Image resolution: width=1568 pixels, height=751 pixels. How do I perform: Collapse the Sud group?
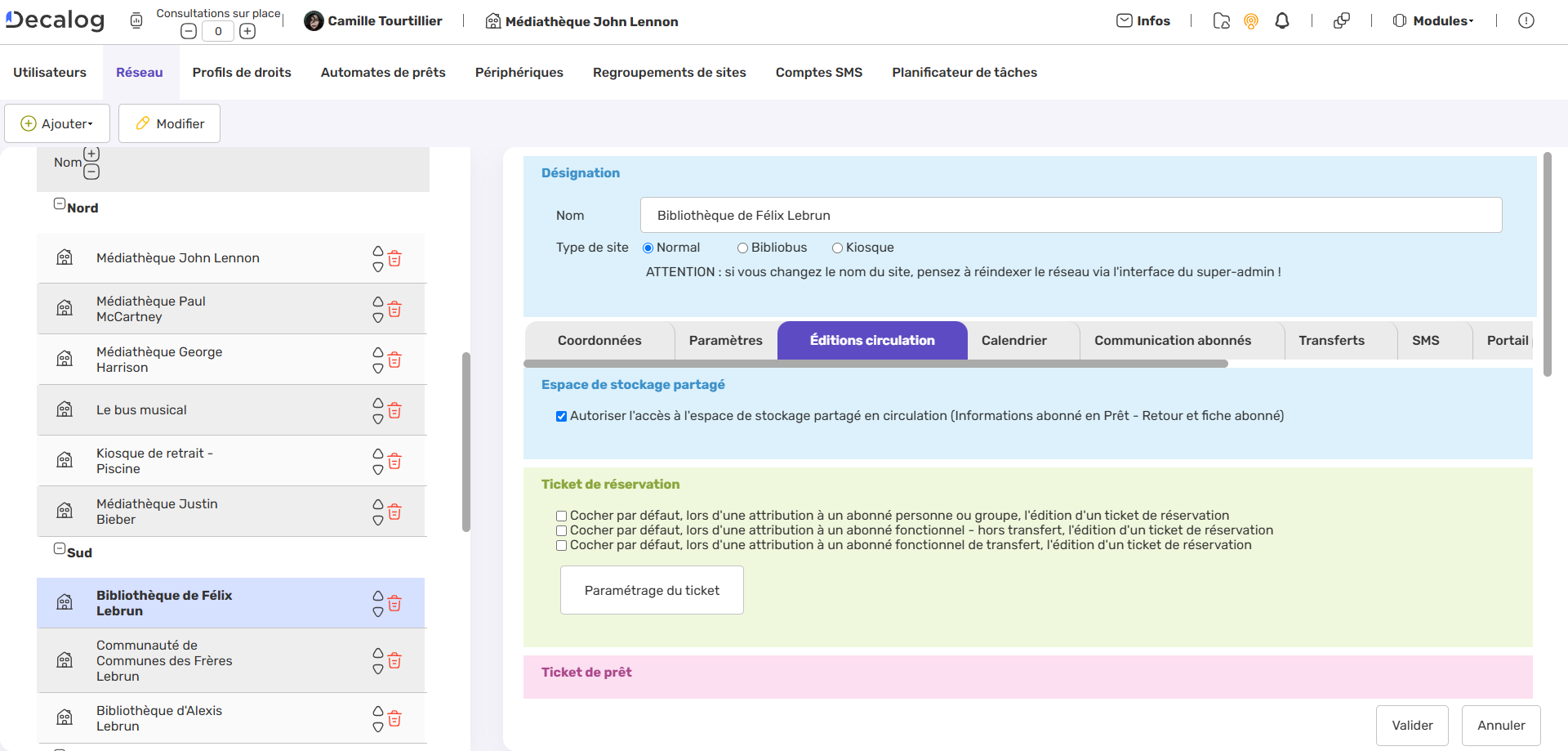click(x=60, y=549)
